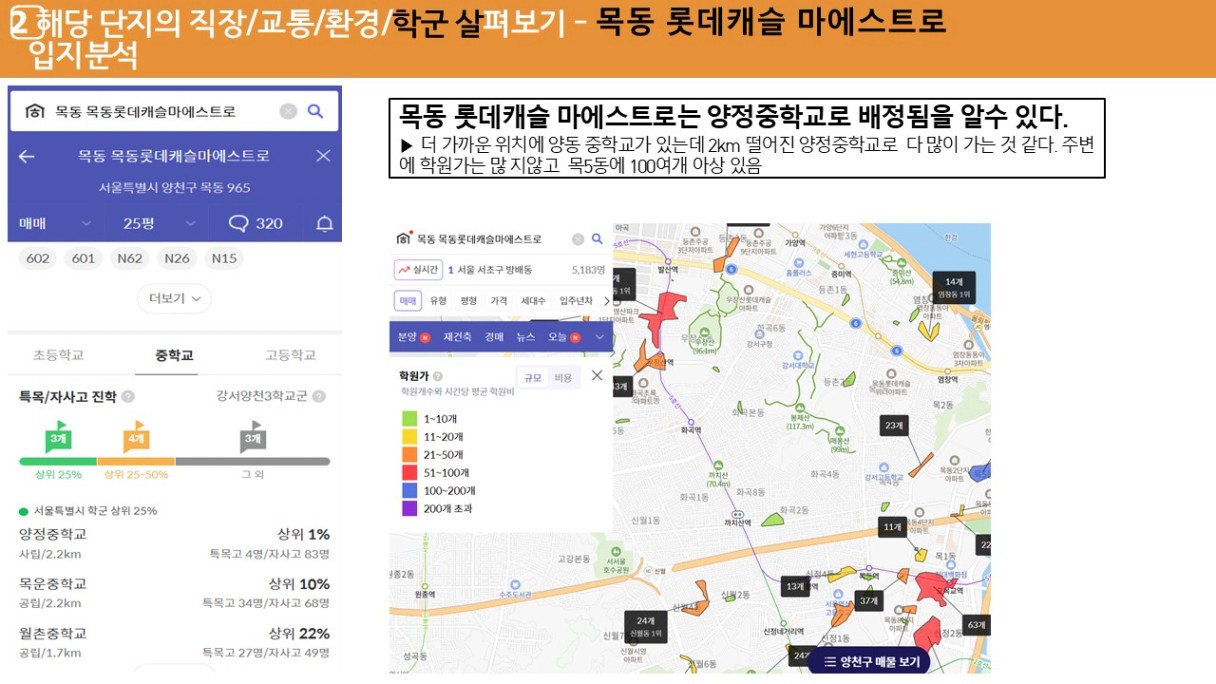
Task: Open the 경매 menu item
Action: 494,337
